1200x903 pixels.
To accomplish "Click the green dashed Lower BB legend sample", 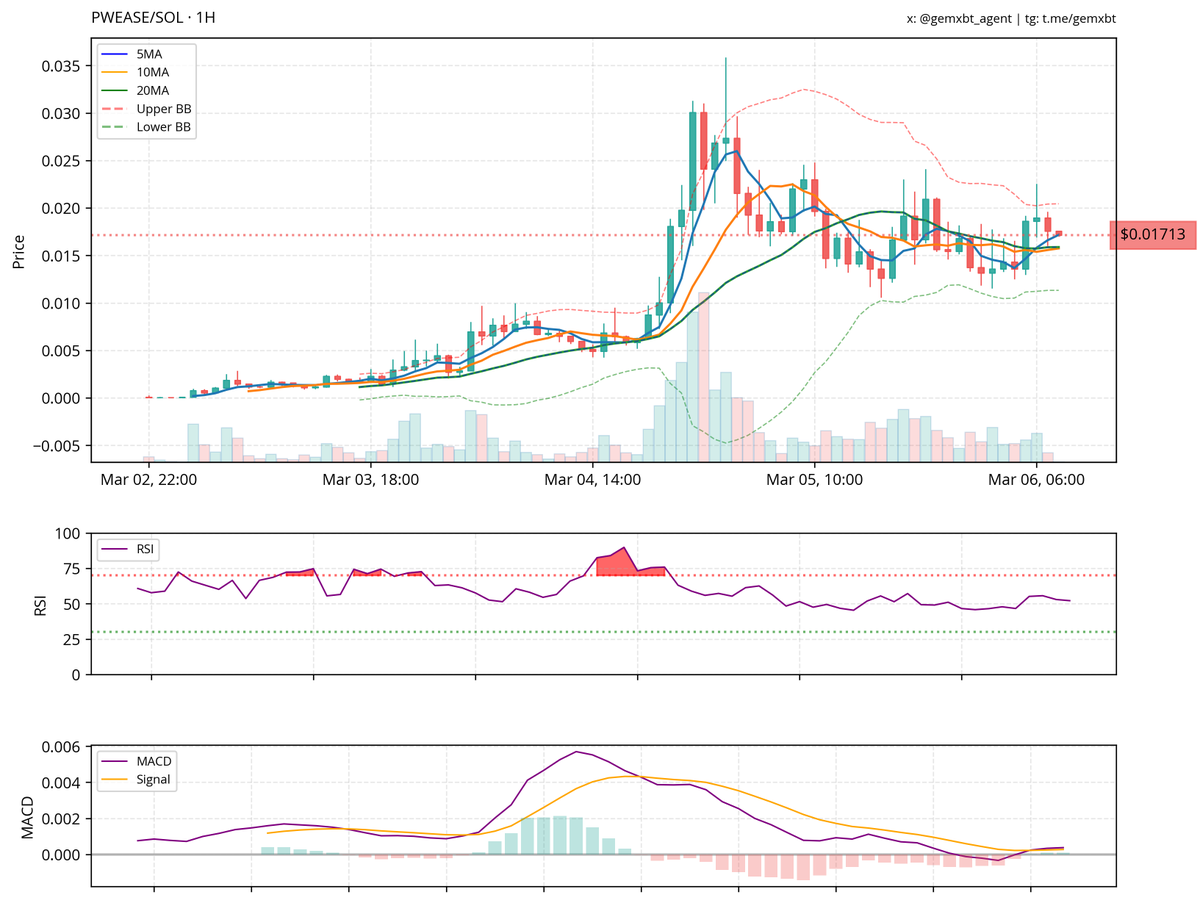I will coord(113,125).
